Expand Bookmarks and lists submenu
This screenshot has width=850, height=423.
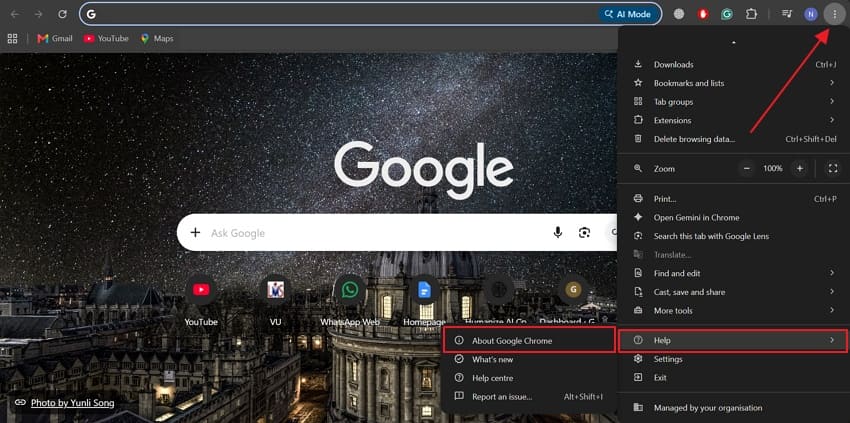tap(735, 83)
